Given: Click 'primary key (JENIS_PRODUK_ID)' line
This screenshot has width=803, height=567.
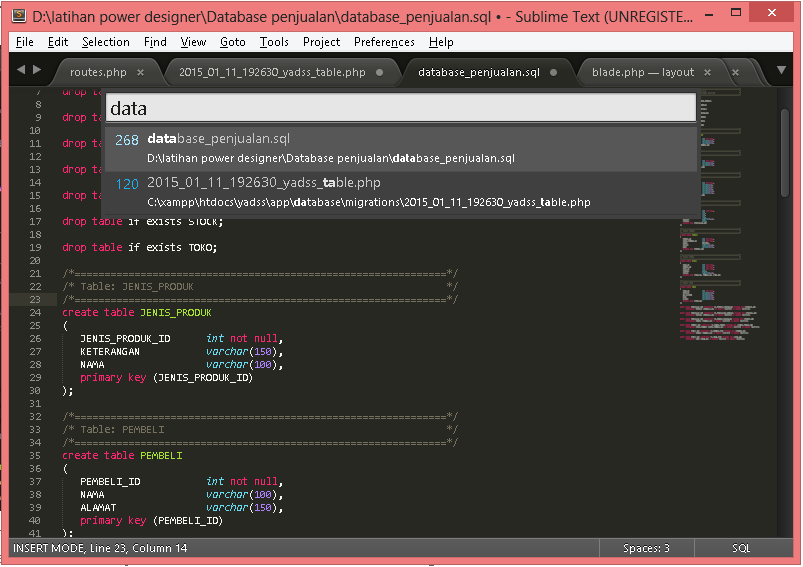Looking at the screenshot, I should [166, 377].
